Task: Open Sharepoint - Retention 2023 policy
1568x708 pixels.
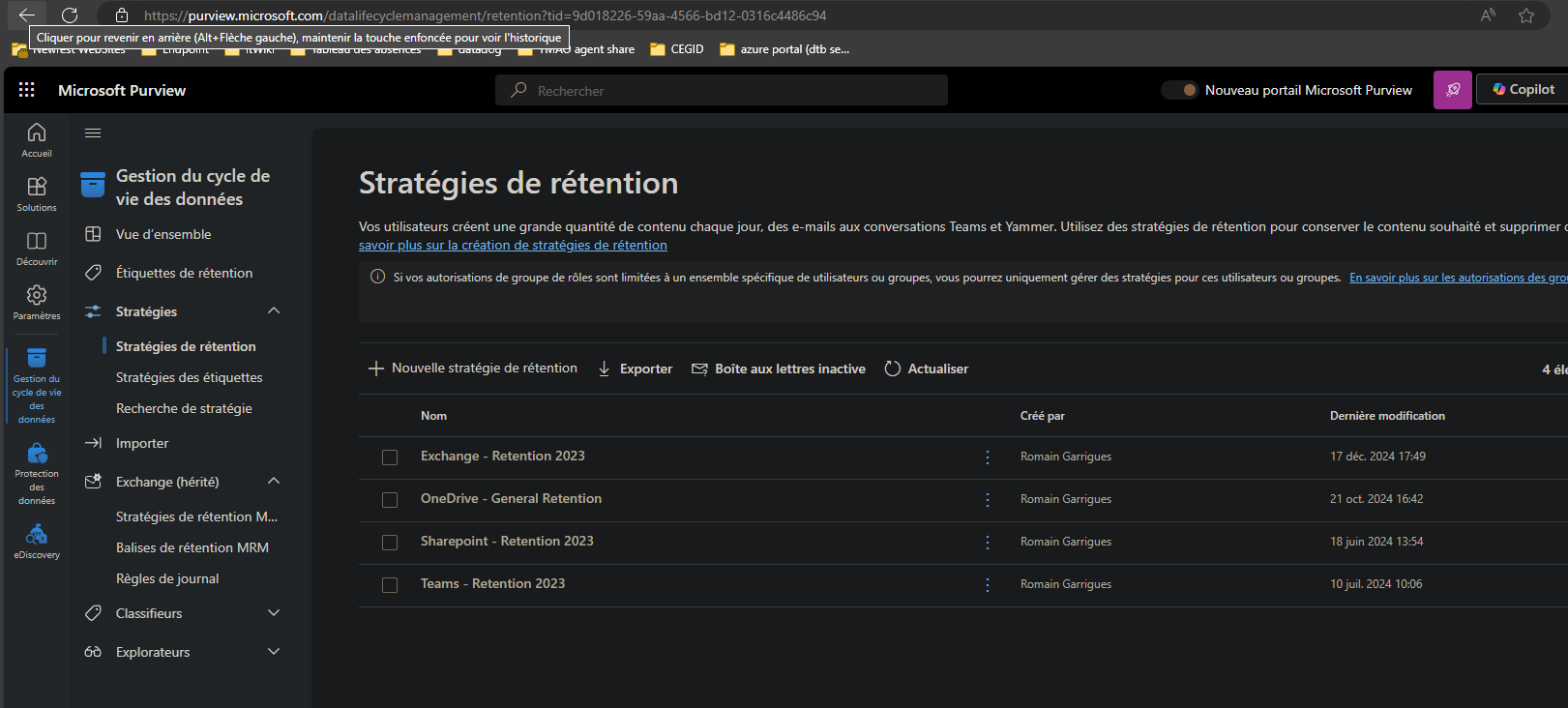Action: pyautogui.click(x=507, y=541)
